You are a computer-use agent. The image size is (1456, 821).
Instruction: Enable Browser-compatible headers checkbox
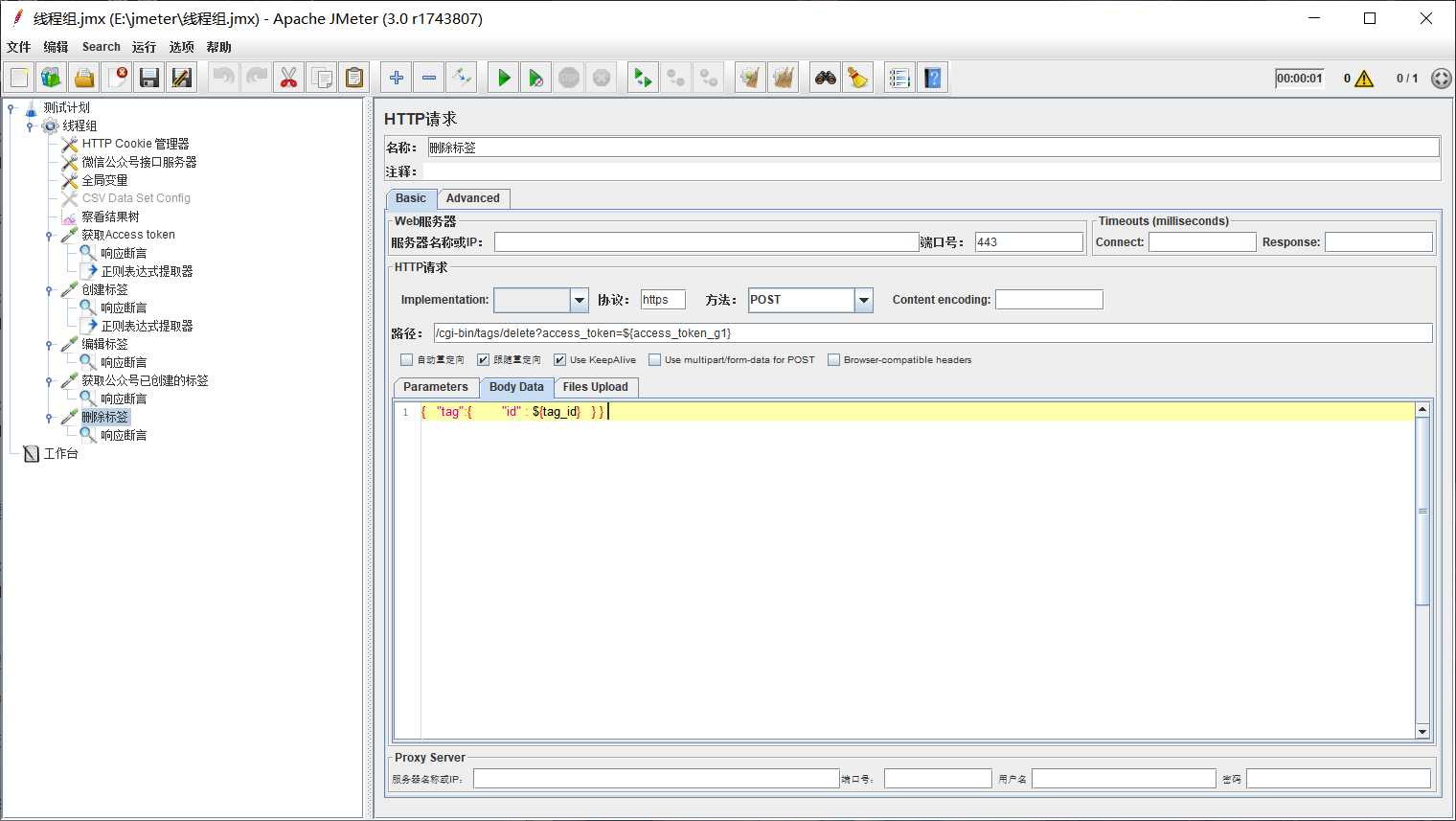click(834, 360)
